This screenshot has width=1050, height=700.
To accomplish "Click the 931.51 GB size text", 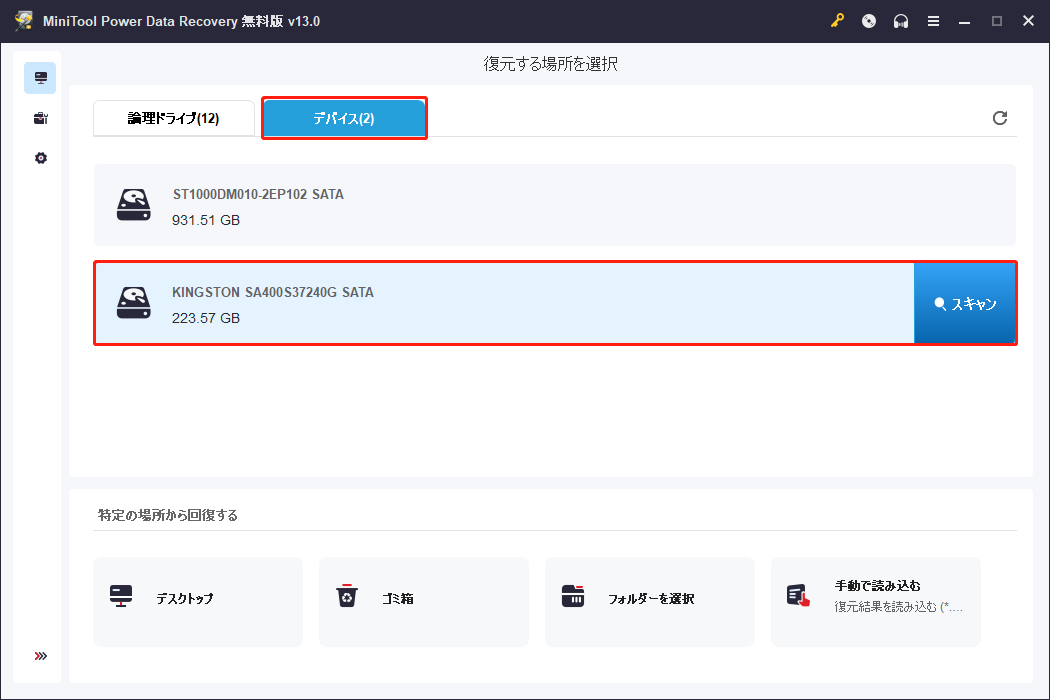I will [206, 220].
